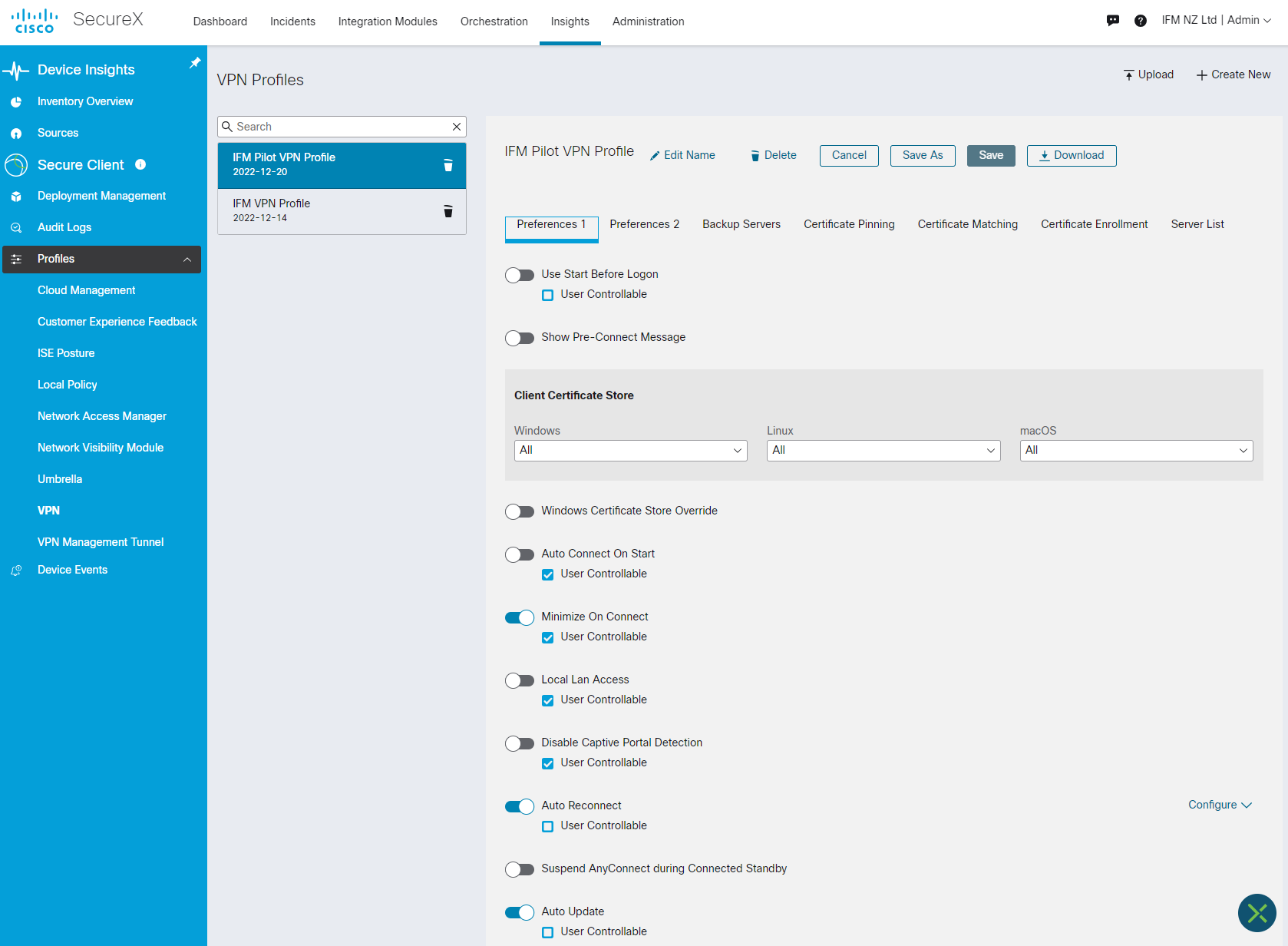Image resolution: width=1288 pixels, height=946 pixels.
Task: Open the chat feedback icon in header
Action: (x=1112, y=21)
